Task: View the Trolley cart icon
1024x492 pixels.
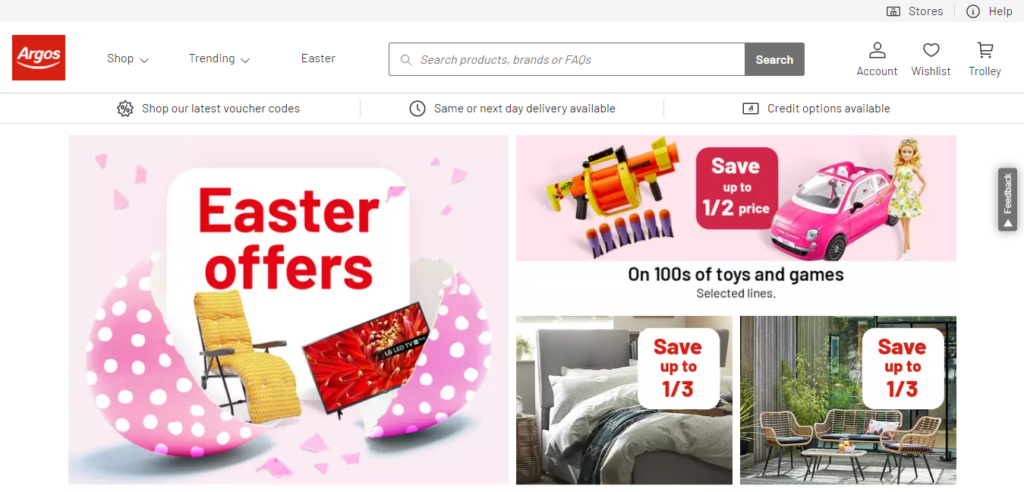Action: 985,50
